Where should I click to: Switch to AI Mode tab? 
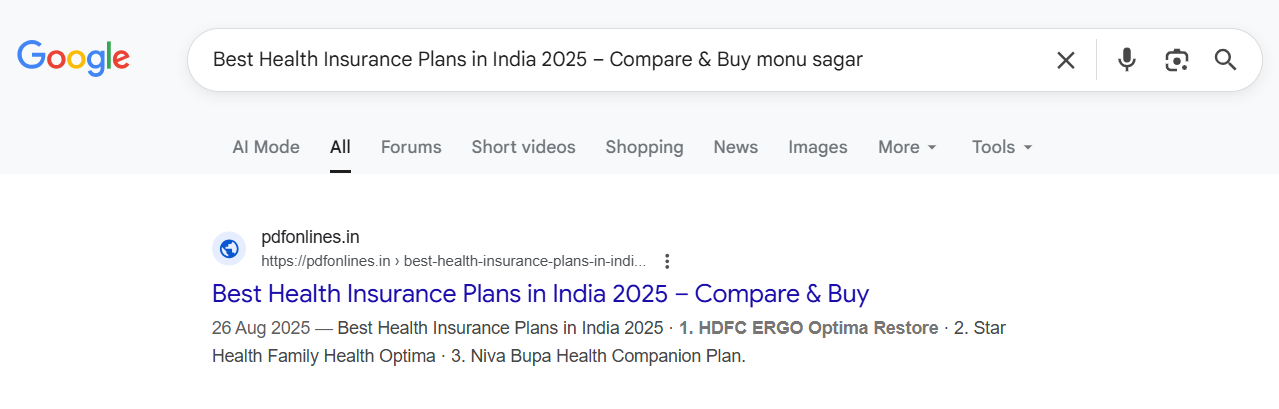click(x=266, y=147)
